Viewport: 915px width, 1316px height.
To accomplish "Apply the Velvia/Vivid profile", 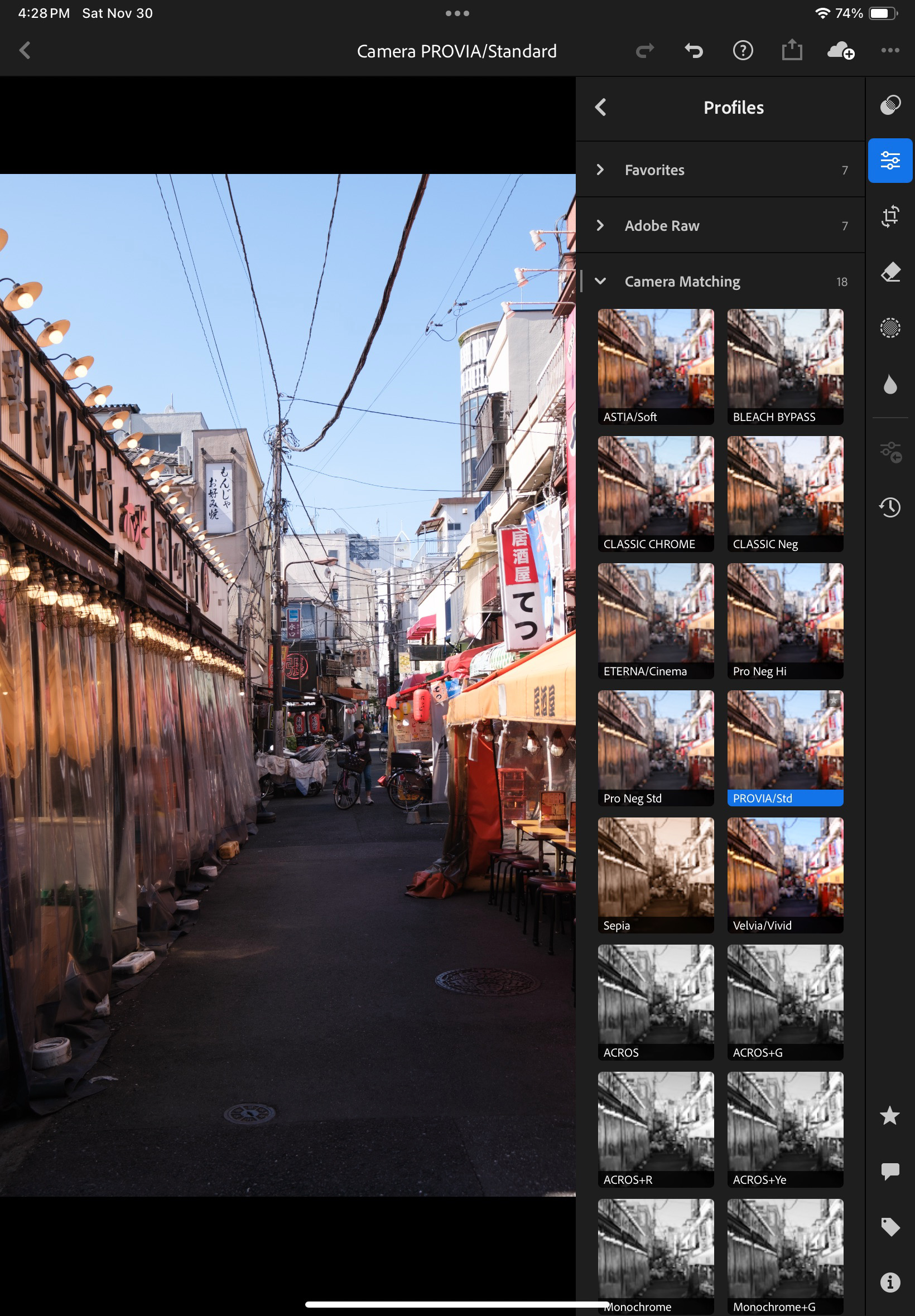I will click(x=784, y=874).
